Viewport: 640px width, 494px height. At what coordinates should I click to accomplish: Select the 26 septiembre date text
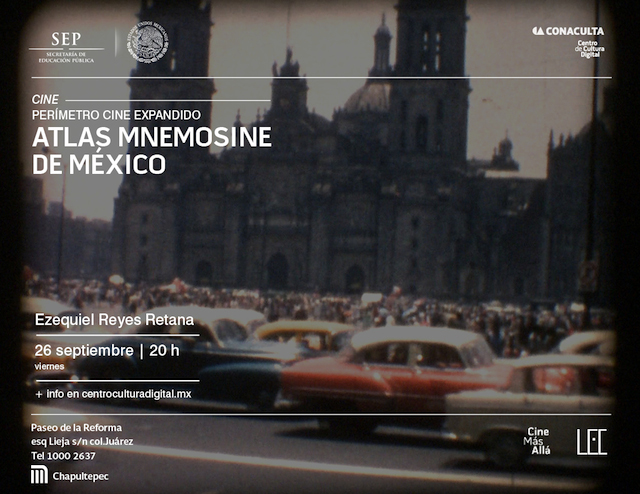83,350
